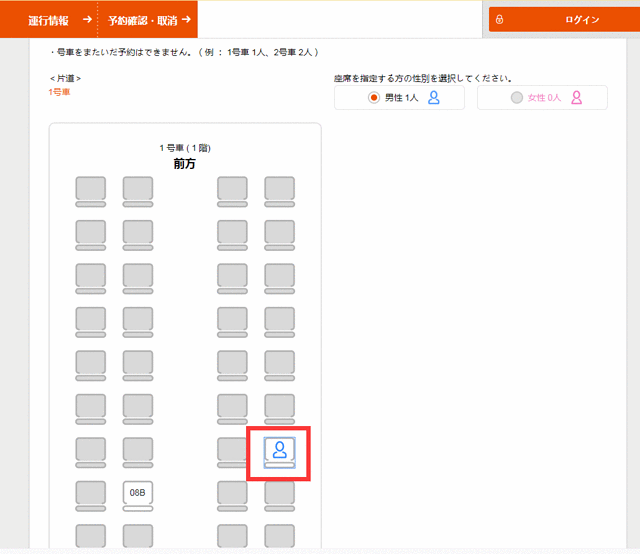This screenshot has height=554, width=640.
Task: Deselect the blue occupied seat with person icon
Action: pos(279,450)
